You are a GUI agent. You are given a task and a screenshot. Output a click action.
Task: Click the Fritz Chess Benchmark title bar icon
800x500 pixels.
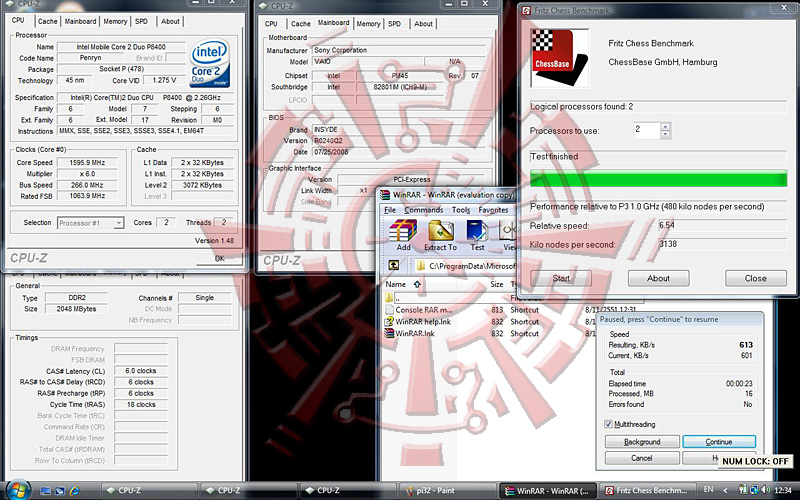pos(526,10)
